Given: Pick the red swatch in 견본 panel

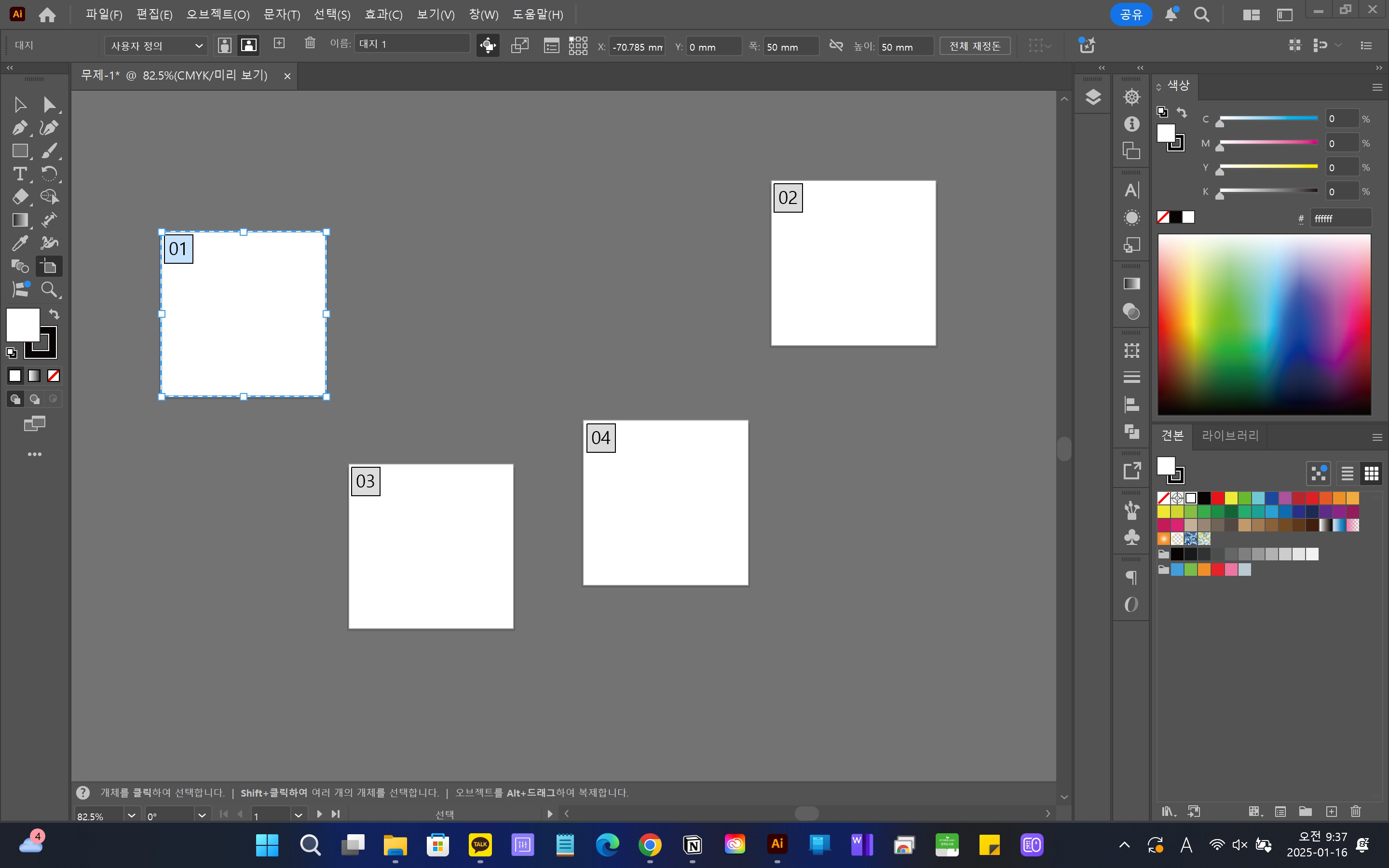Looking at the screenshot, I should coord(1217,498).
